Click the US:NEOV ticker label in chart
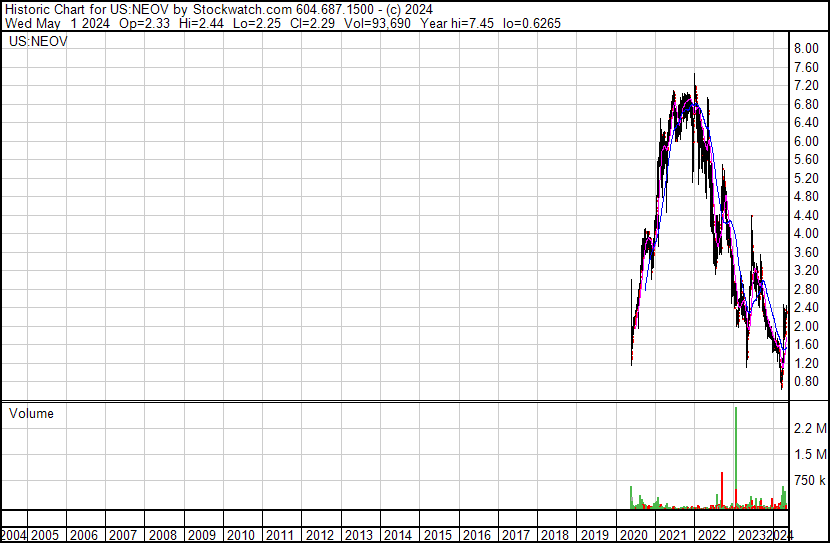830x543 pixels. click(38, 41)
